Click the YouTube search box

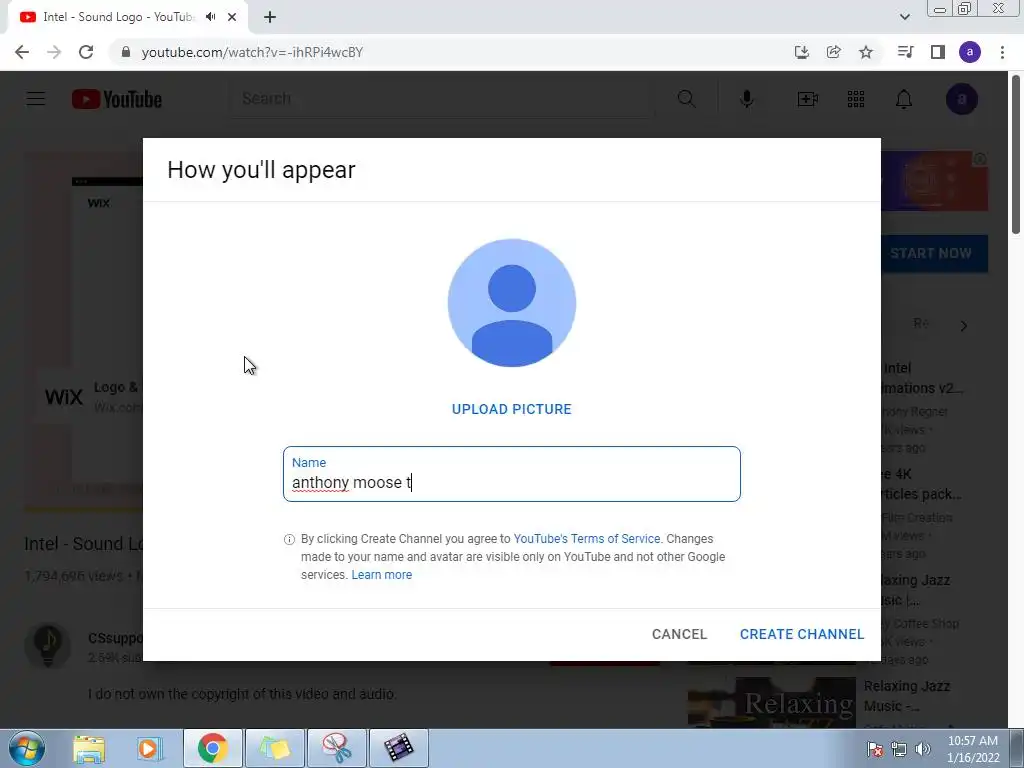click(x=441, y=99)
